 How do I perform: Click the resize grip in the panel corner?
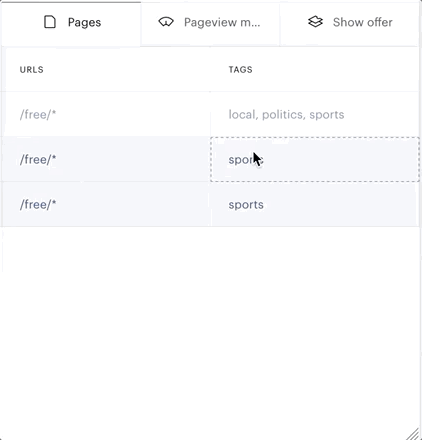pyautogui.click(x=414, y=434)
